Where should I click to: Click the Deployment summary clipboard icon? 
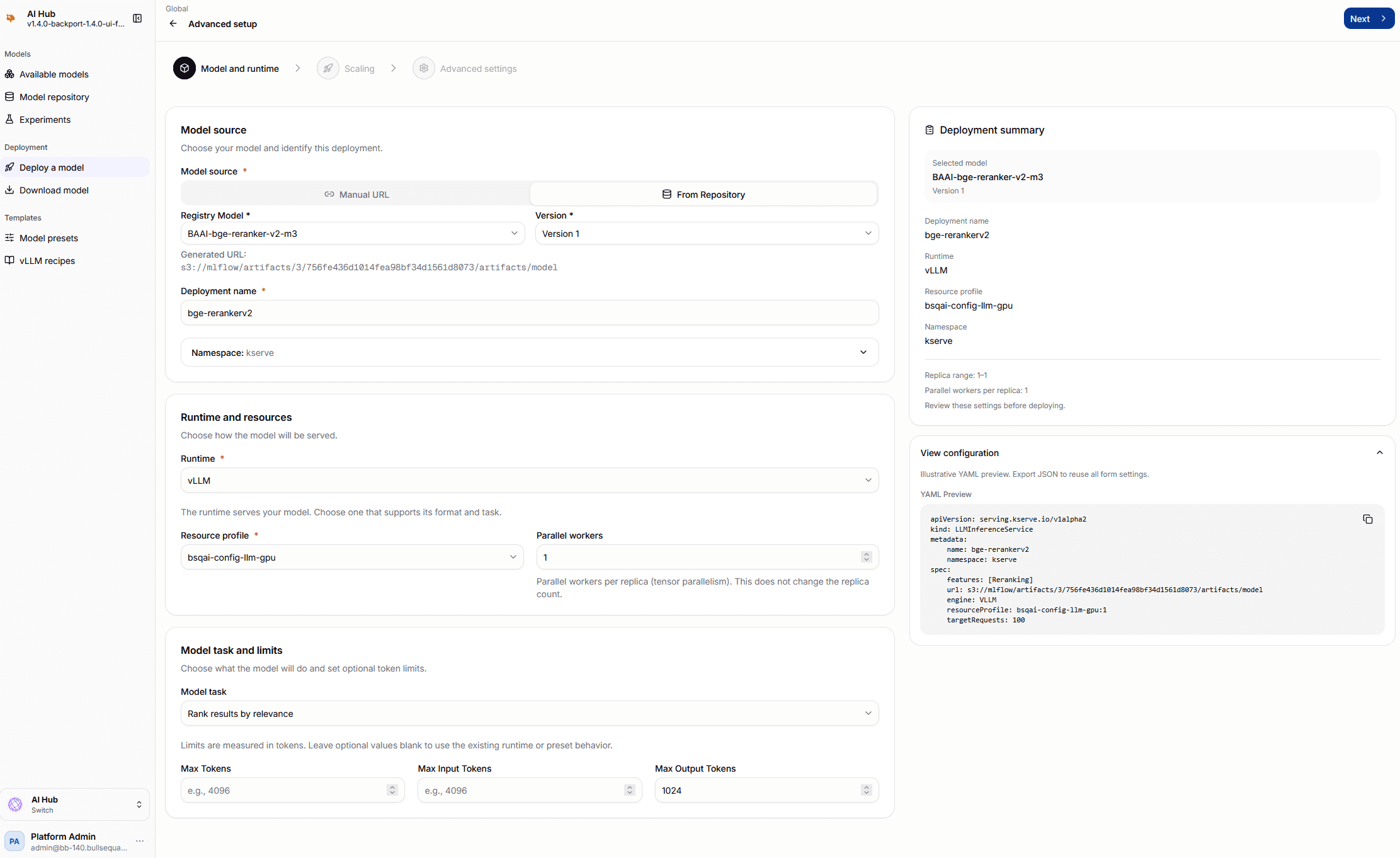tap(929, 130)
